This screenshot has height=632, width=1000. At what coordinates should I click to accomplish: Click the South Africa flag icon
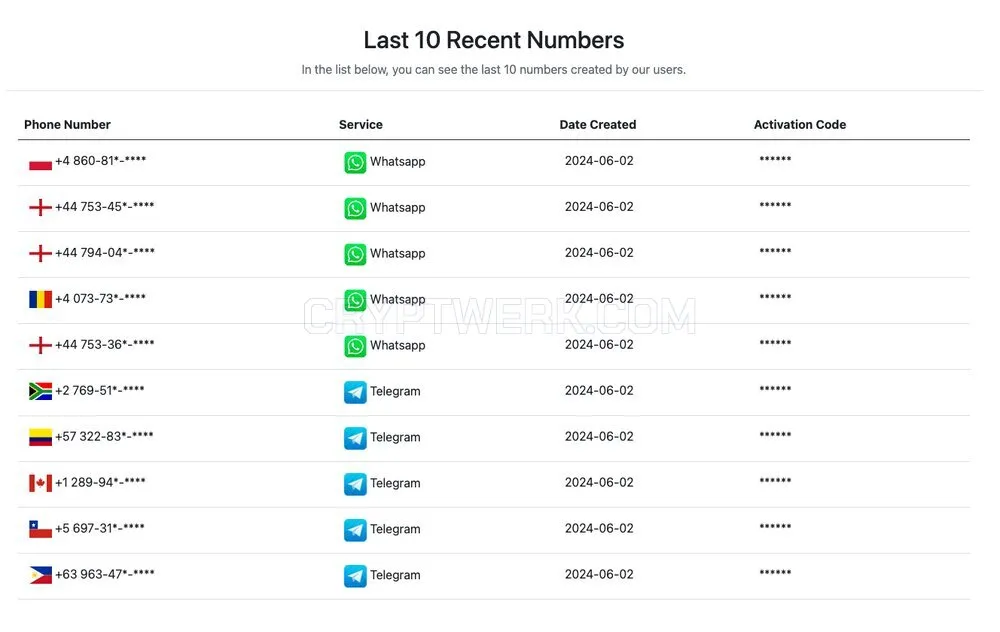tap(40, 391)
